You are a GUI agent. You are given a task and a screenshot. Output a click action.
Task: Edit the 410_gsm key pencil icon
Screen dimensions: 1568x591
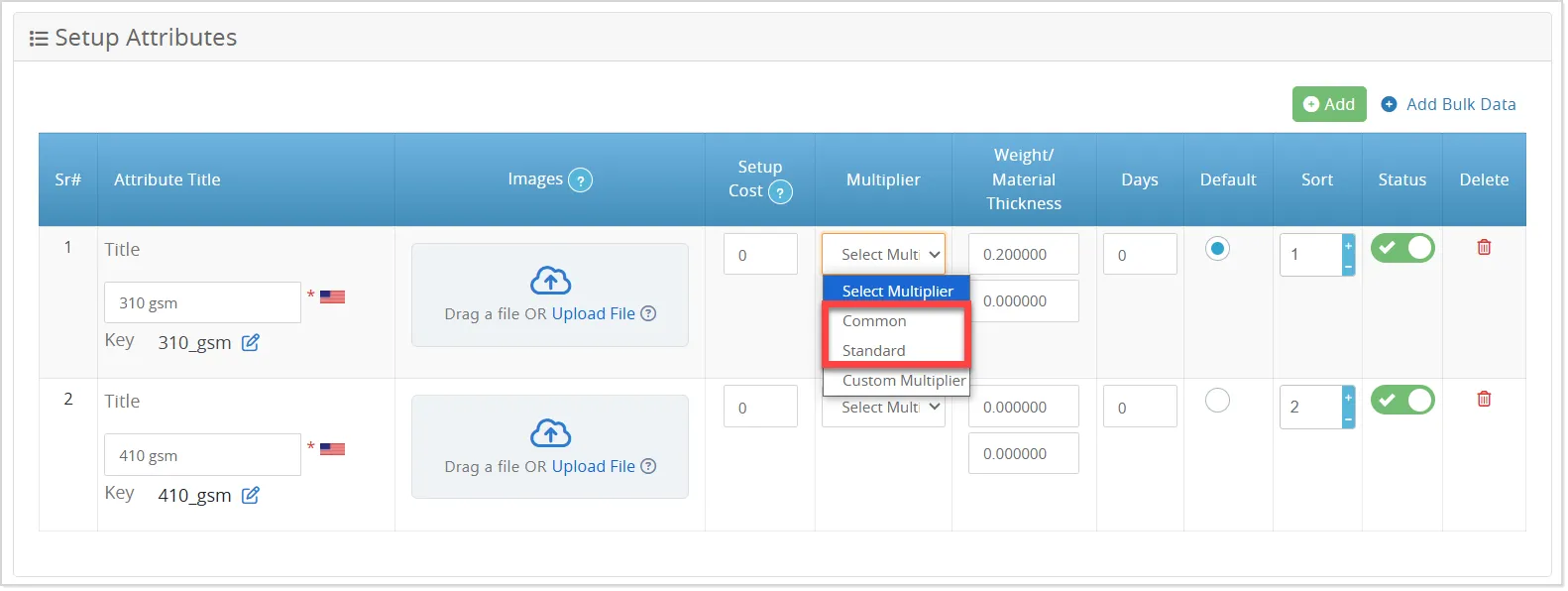tap(251, 495)
